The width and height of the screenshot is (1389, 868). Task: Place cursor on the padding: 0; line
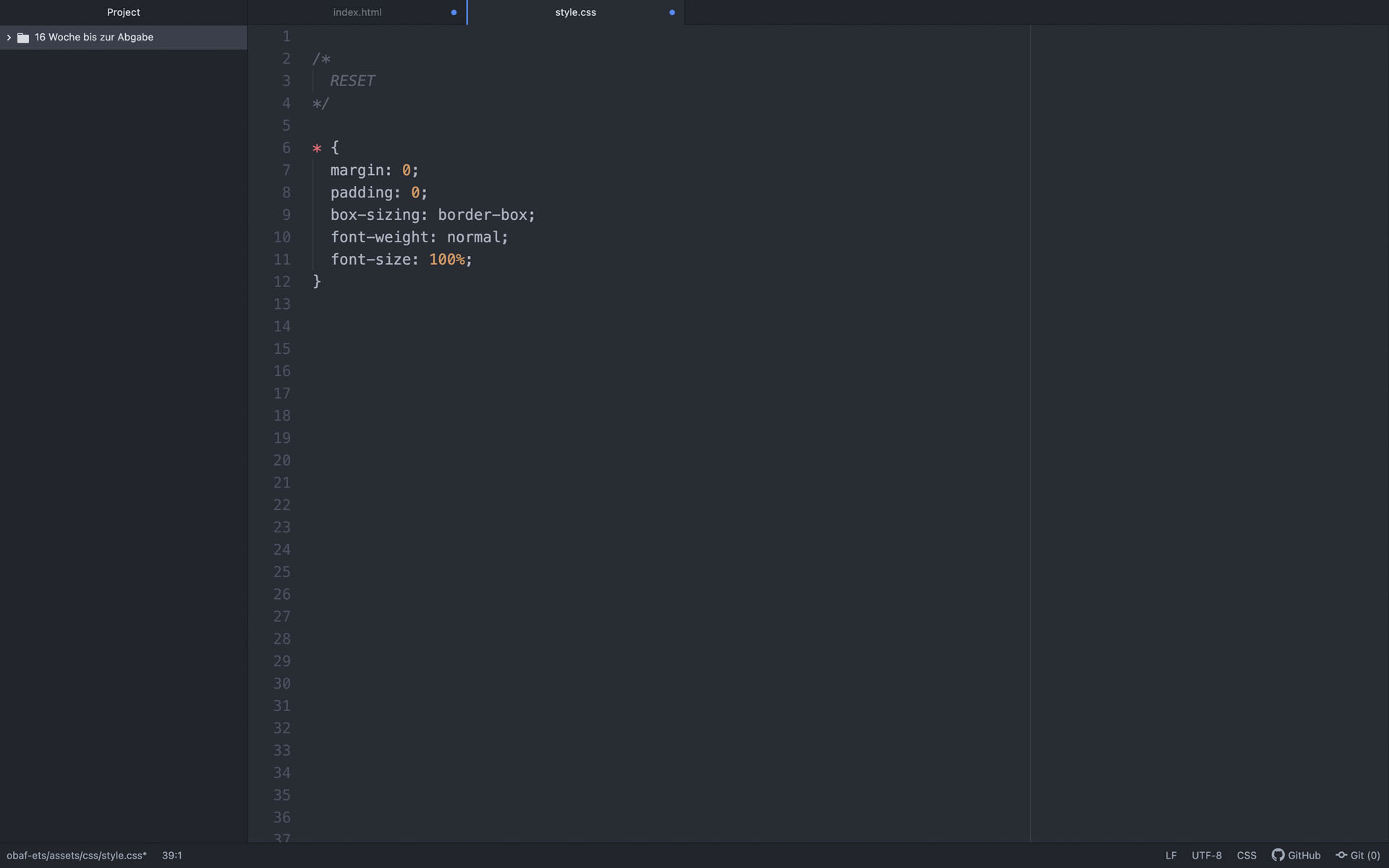click(x=379, y=193)
